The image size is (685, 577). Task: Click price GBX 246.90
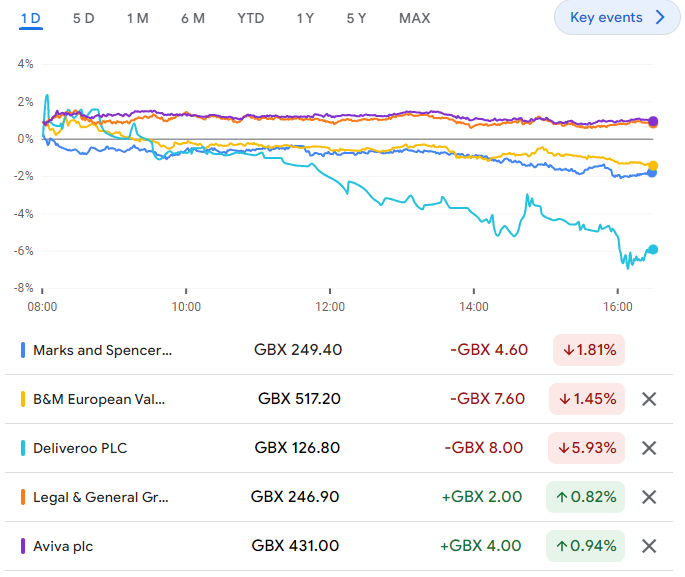(295, 497)
